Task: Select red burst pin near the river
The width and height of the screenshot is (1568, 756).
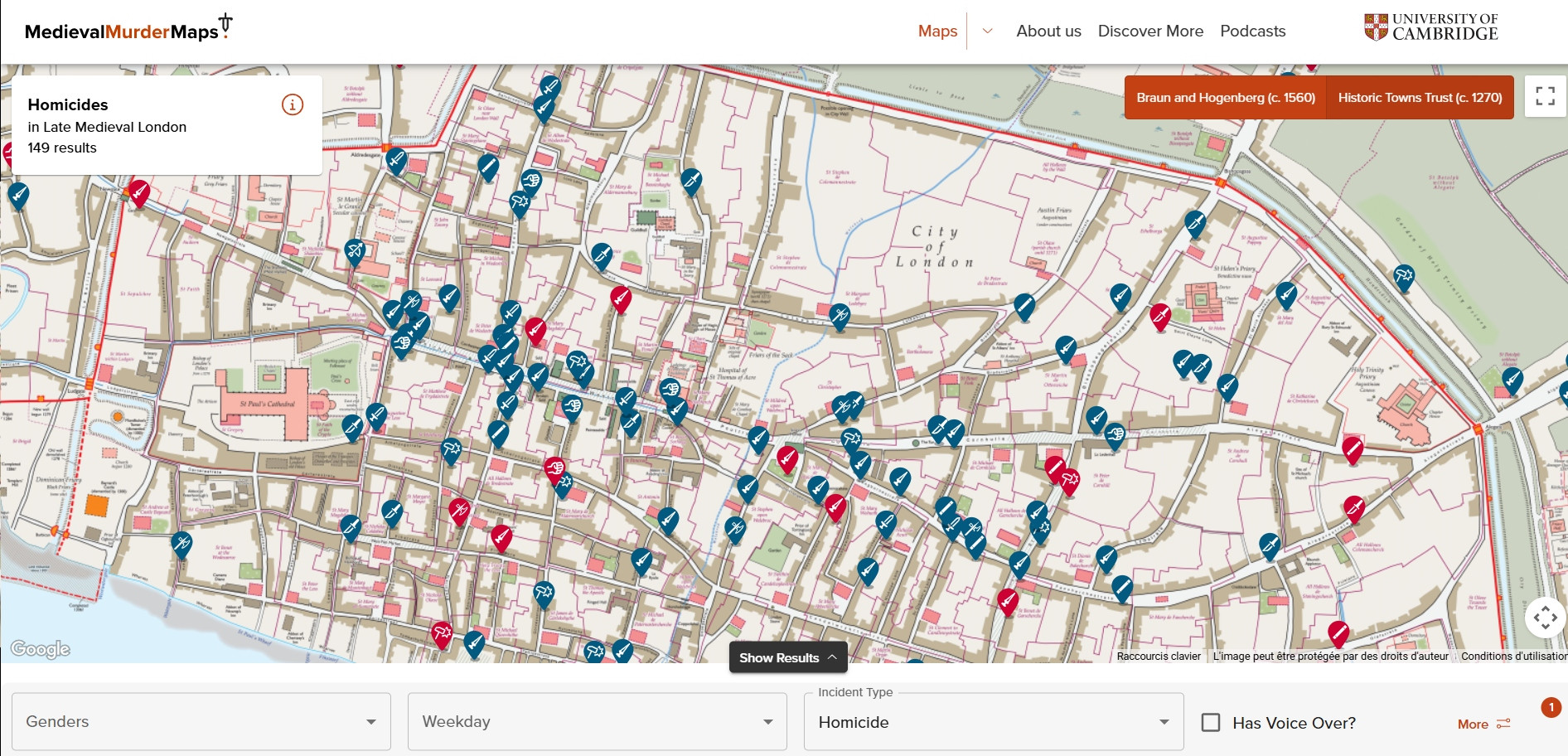Action: pyautogui.click(x=442, y=637)
